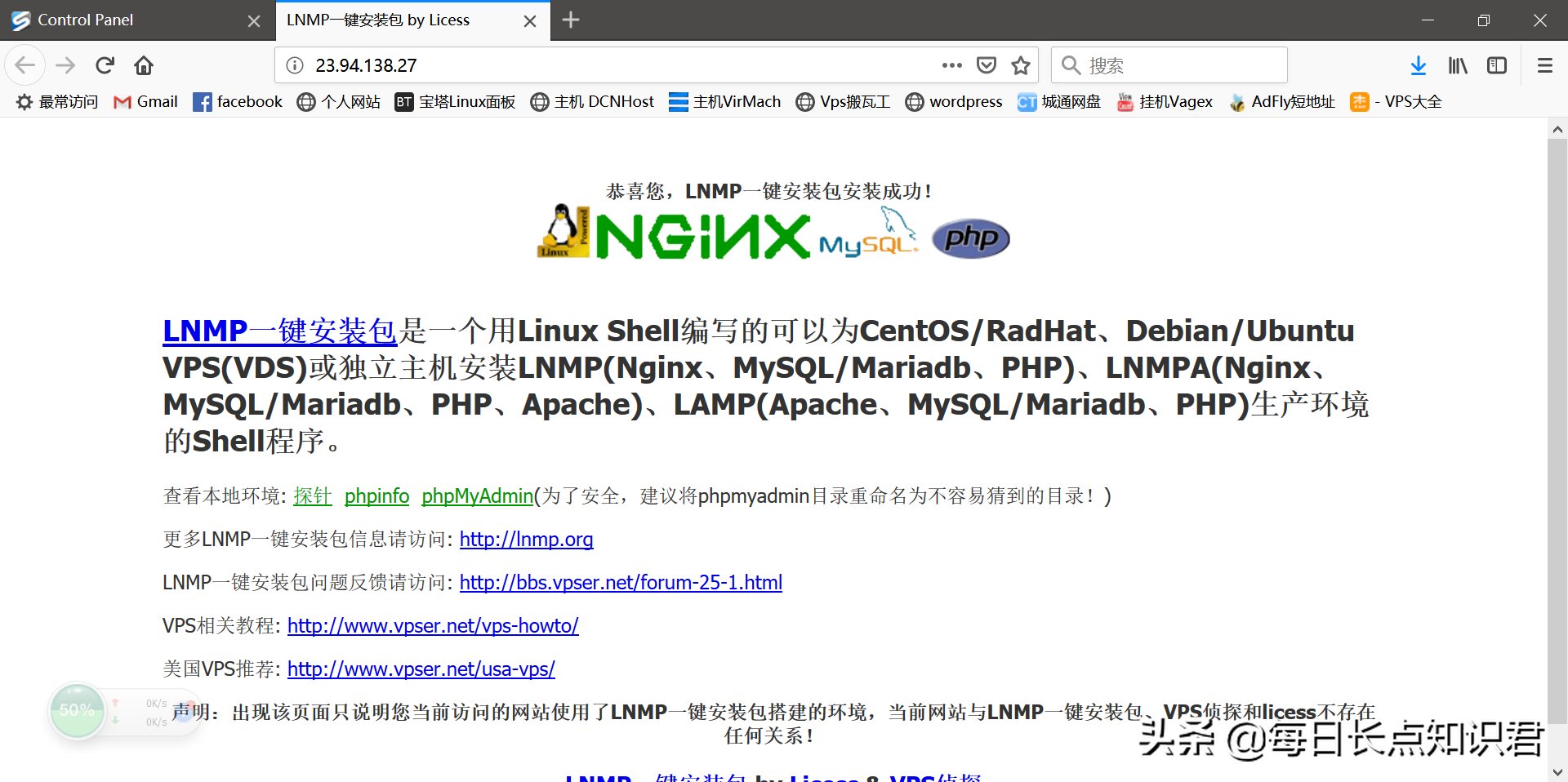Open the 挂机Vagex bookmark
Viewport: 1568px width, 782px height.
pyautogui.click(x=1165, y=102)
